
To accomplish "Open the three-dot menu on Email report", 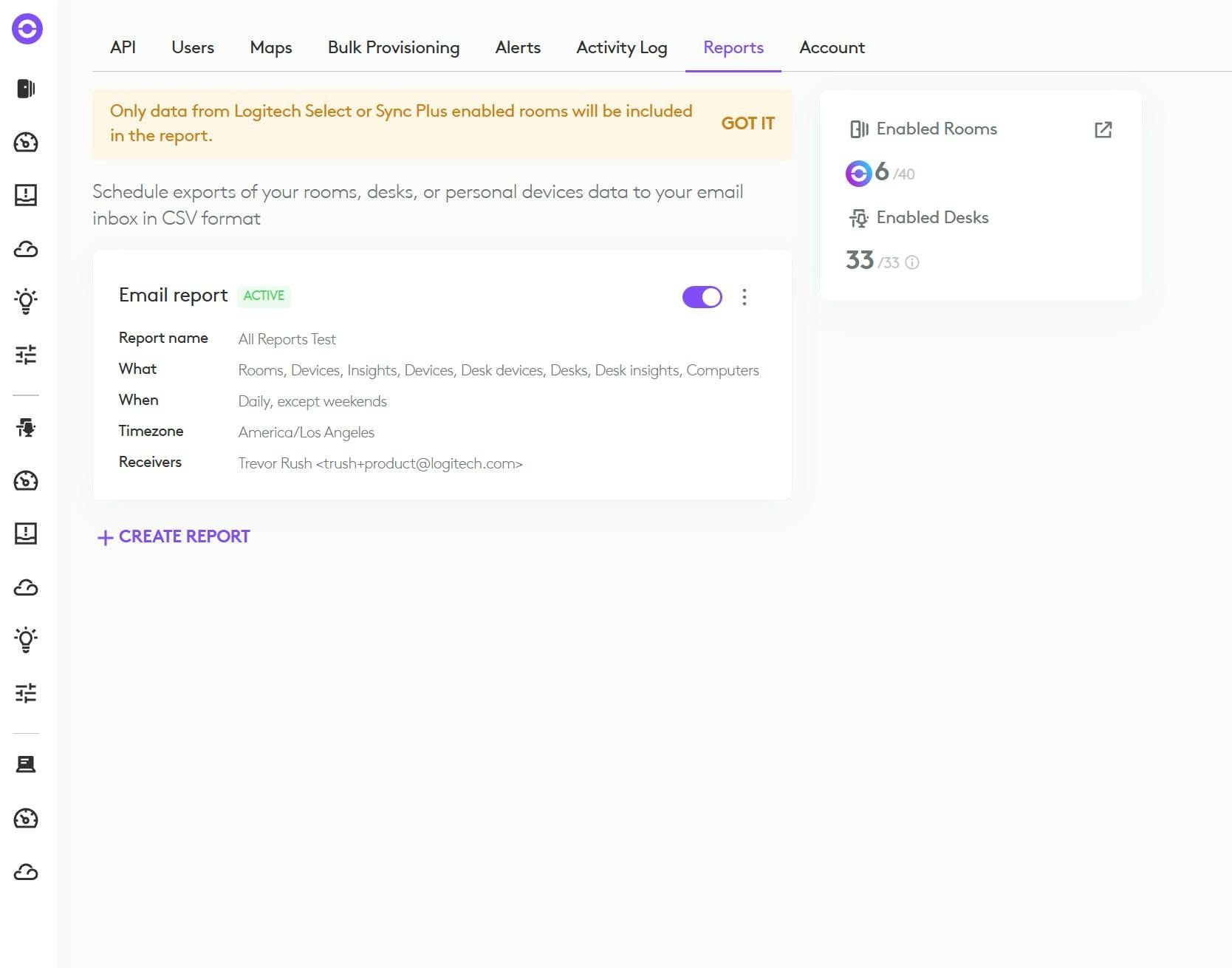I will tap(745, 297).
